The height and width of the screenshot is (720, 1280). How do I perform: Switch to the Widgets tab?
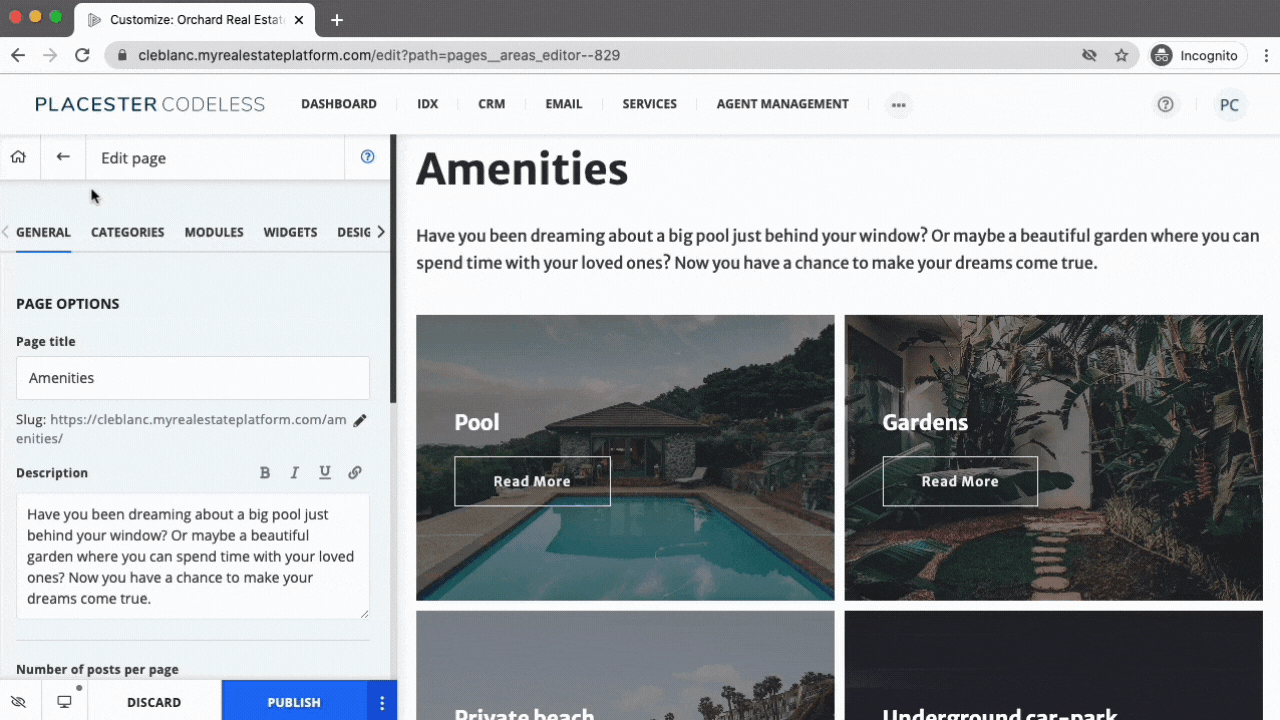[x=290, y=232]
